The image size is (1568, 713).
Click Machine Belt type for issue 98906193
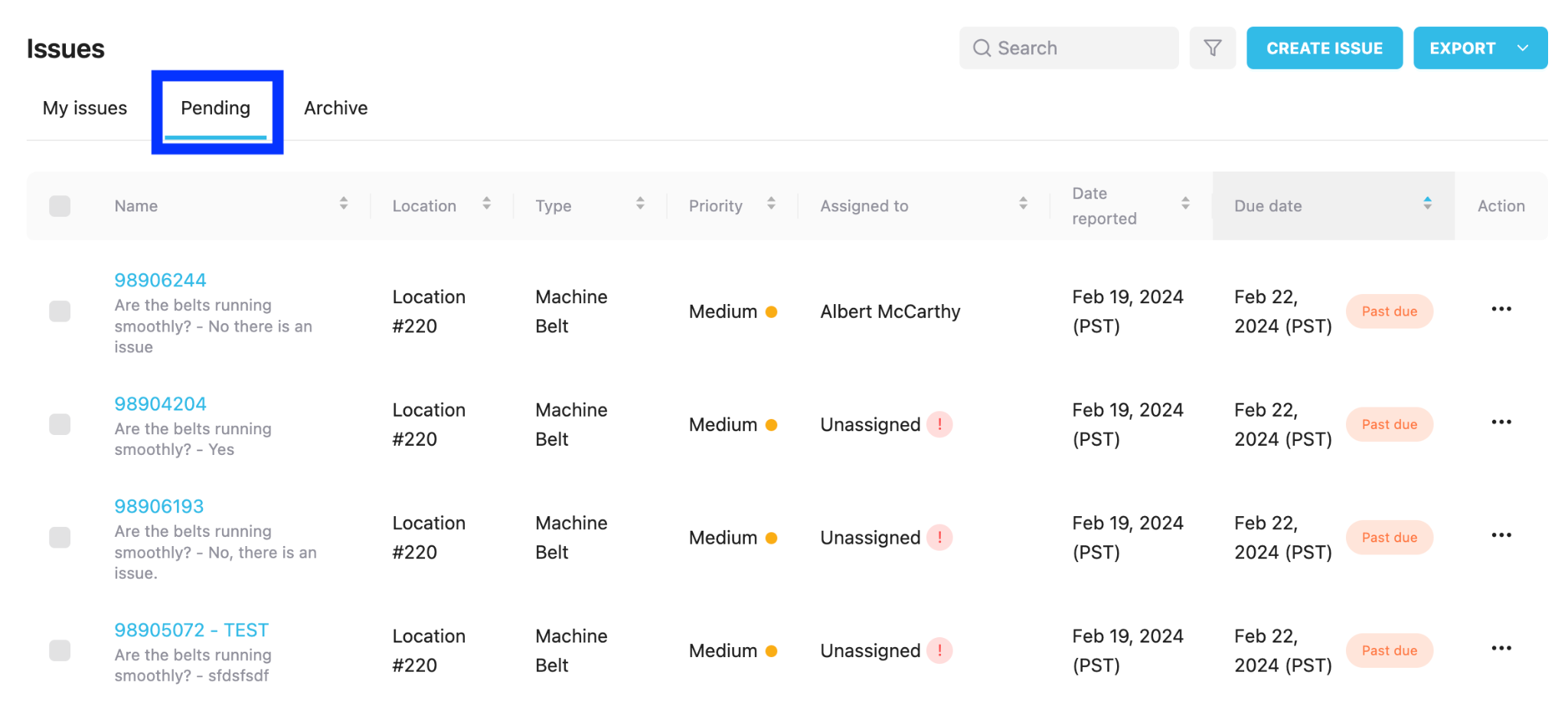tap(571, 538)
